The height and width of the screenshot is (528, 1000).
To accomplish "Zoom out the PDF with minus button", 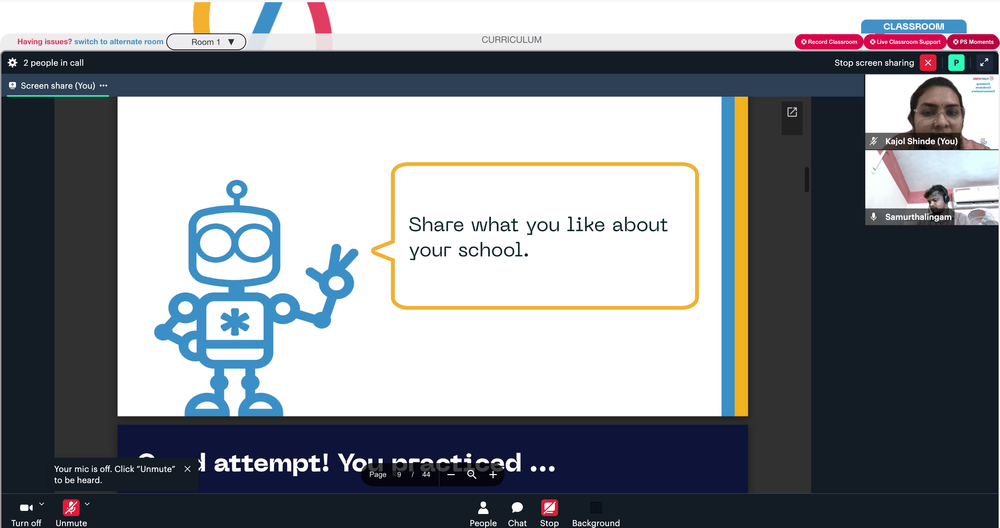I will 451,474.
